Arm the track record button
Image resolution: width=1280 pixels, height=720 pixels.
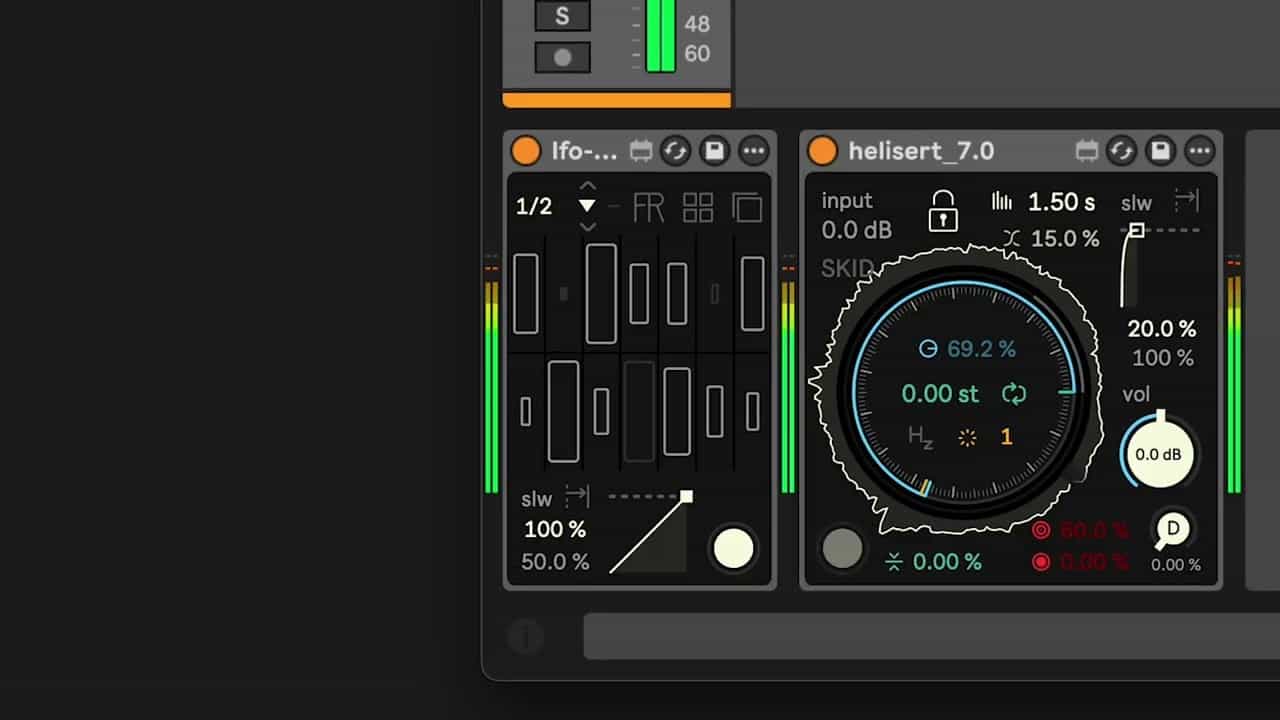(562, 57)
